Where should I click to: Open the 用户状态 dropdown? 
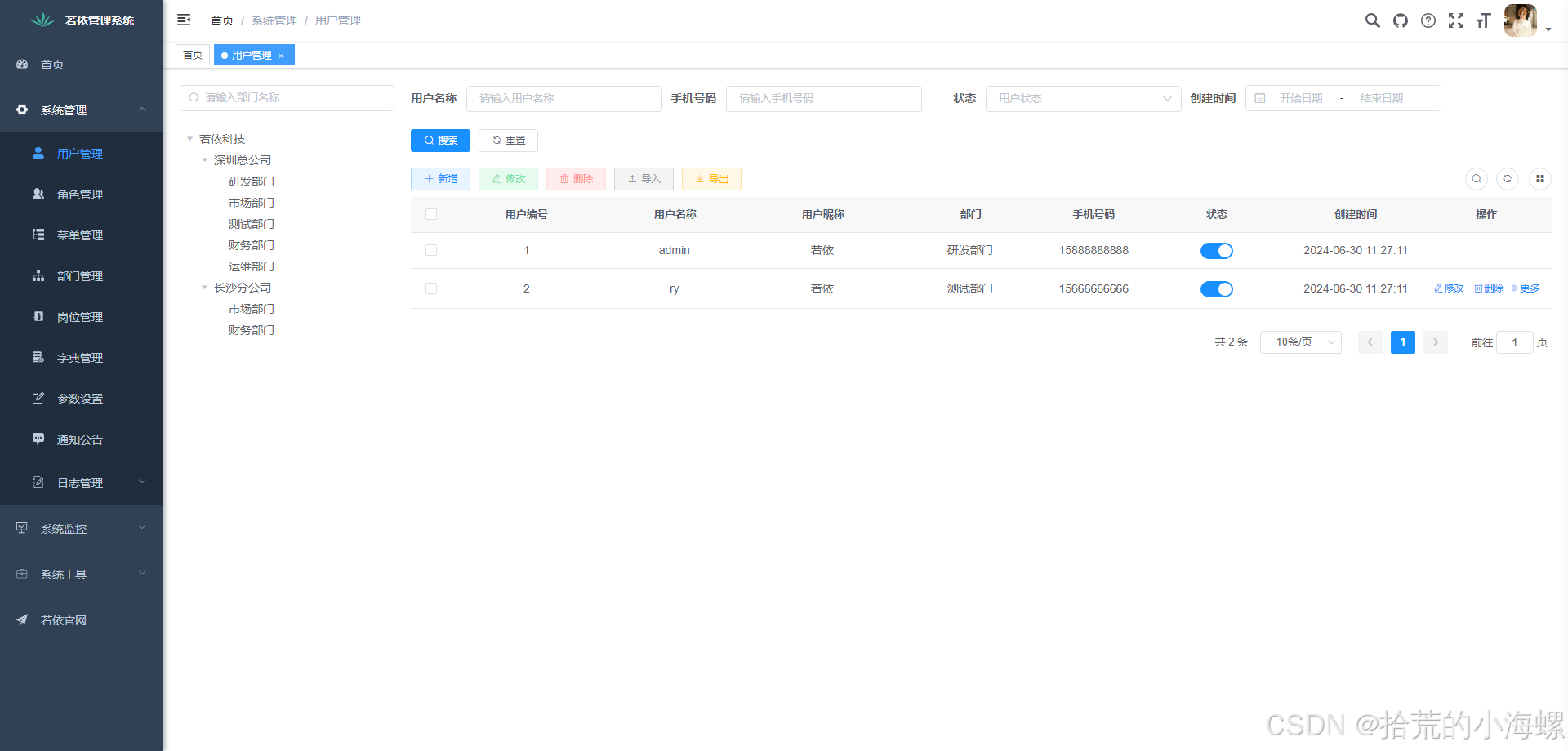click(1083, 98)
